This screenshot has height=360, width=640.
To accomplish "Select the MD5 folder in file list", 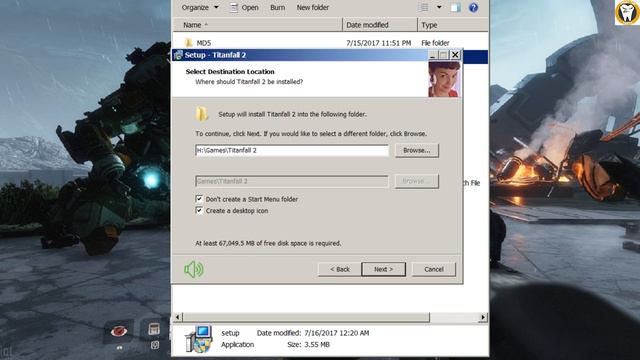I will 204,43.
